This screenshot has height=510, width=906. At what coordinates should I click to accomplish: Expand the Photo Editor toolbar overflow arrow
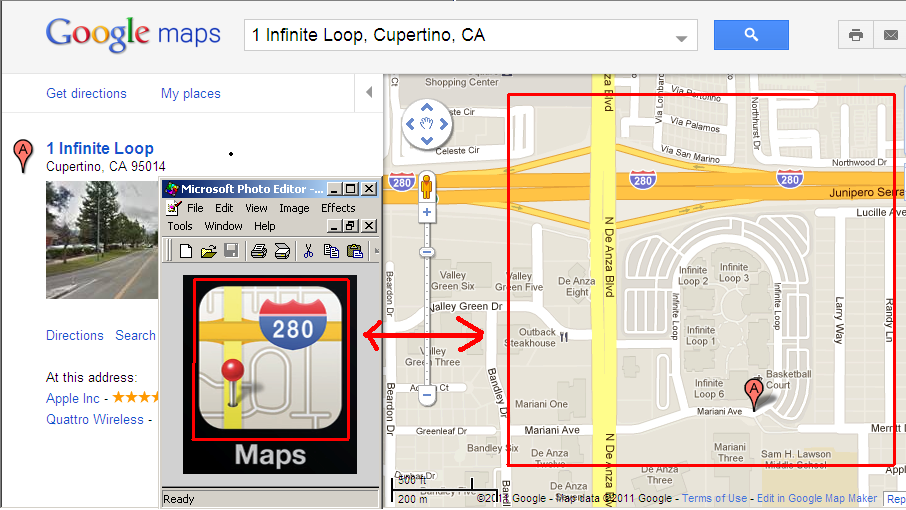[x=376, y=251]
